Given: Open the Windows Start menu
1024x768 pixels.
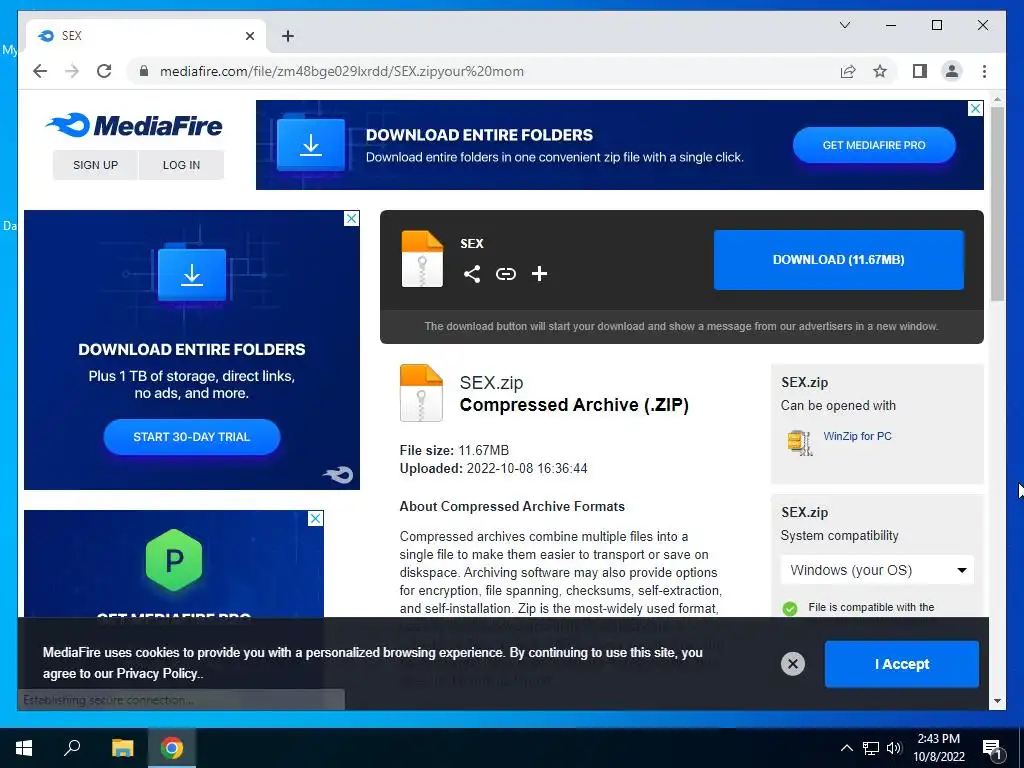Looking at the screenshot, I should [x=24, y=748].
